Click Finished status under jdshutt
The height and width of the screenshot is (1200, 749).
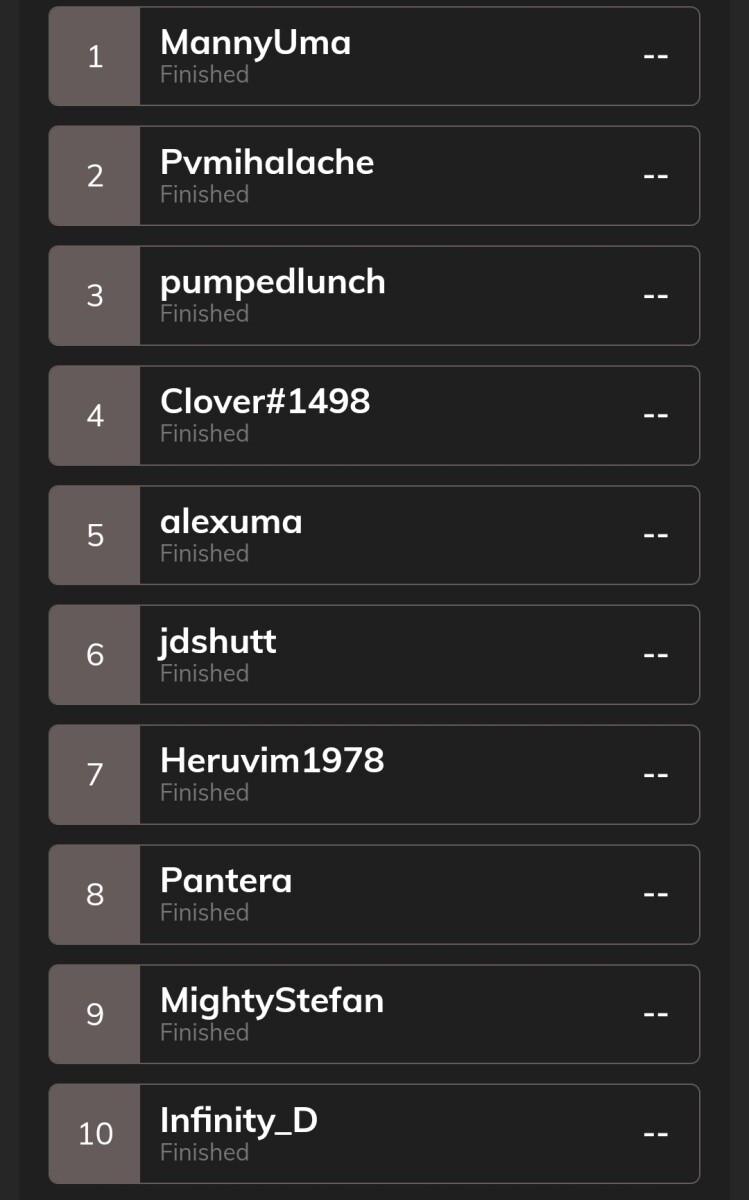204,673
